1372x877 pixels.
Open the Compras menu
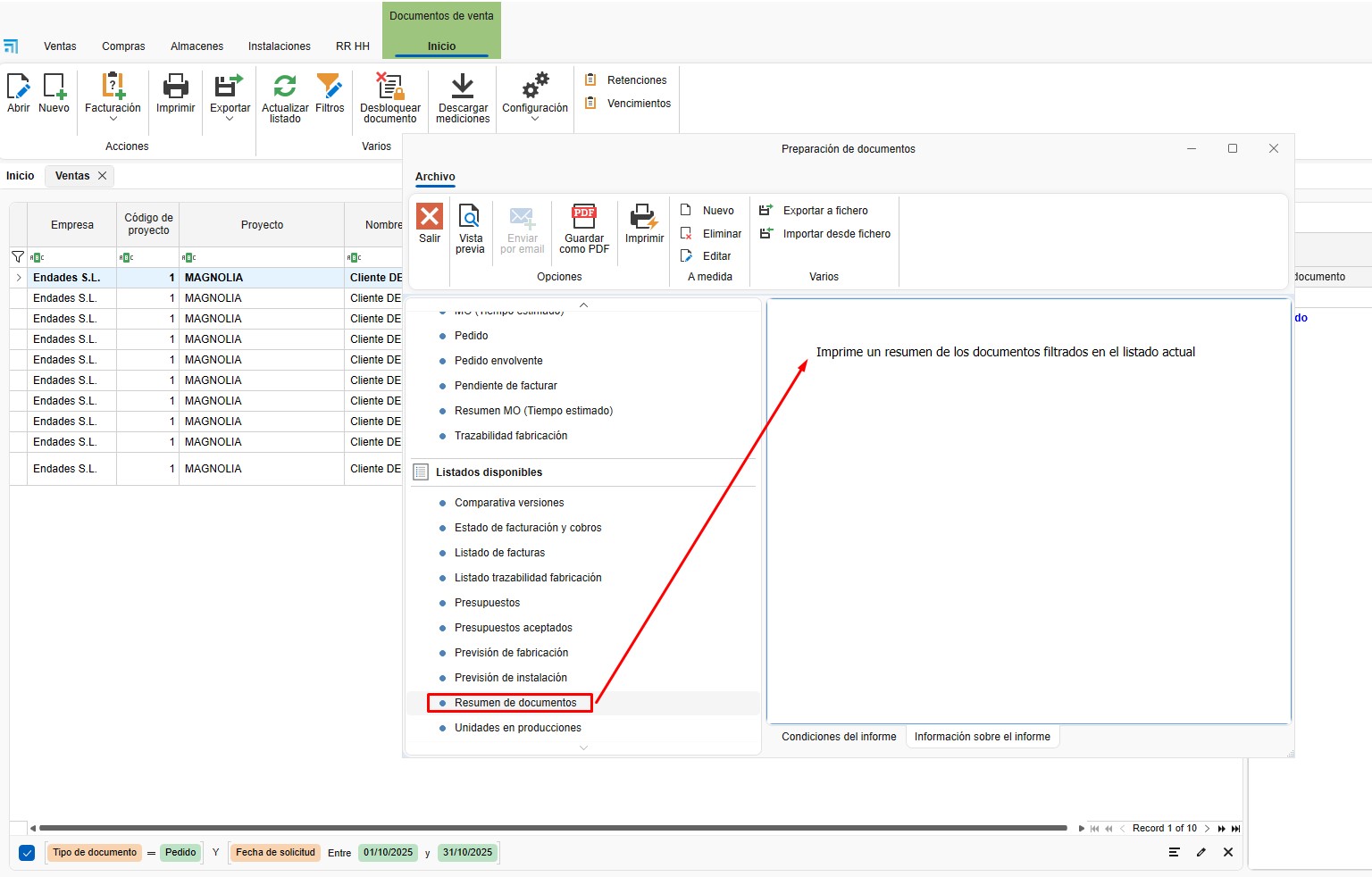click(x=123, y=46)
